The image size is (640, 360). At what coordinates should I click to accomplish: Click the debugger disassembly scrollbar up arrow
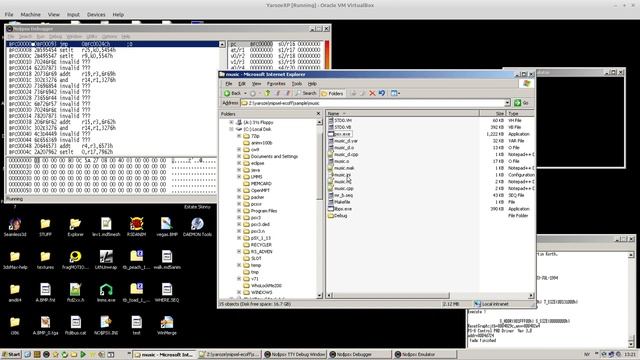pyautogui.click(x=222, y=44)
